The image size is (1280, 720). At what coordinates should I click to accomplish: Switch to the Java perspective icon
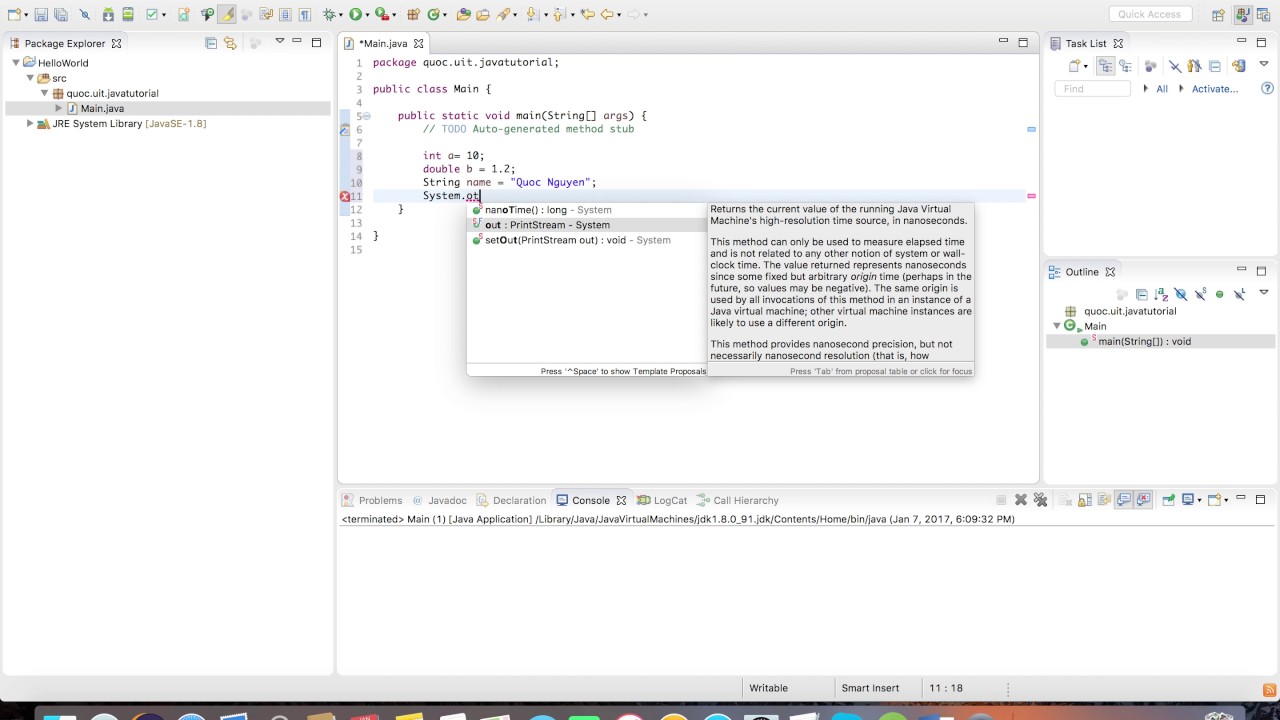click(1243, 14)
